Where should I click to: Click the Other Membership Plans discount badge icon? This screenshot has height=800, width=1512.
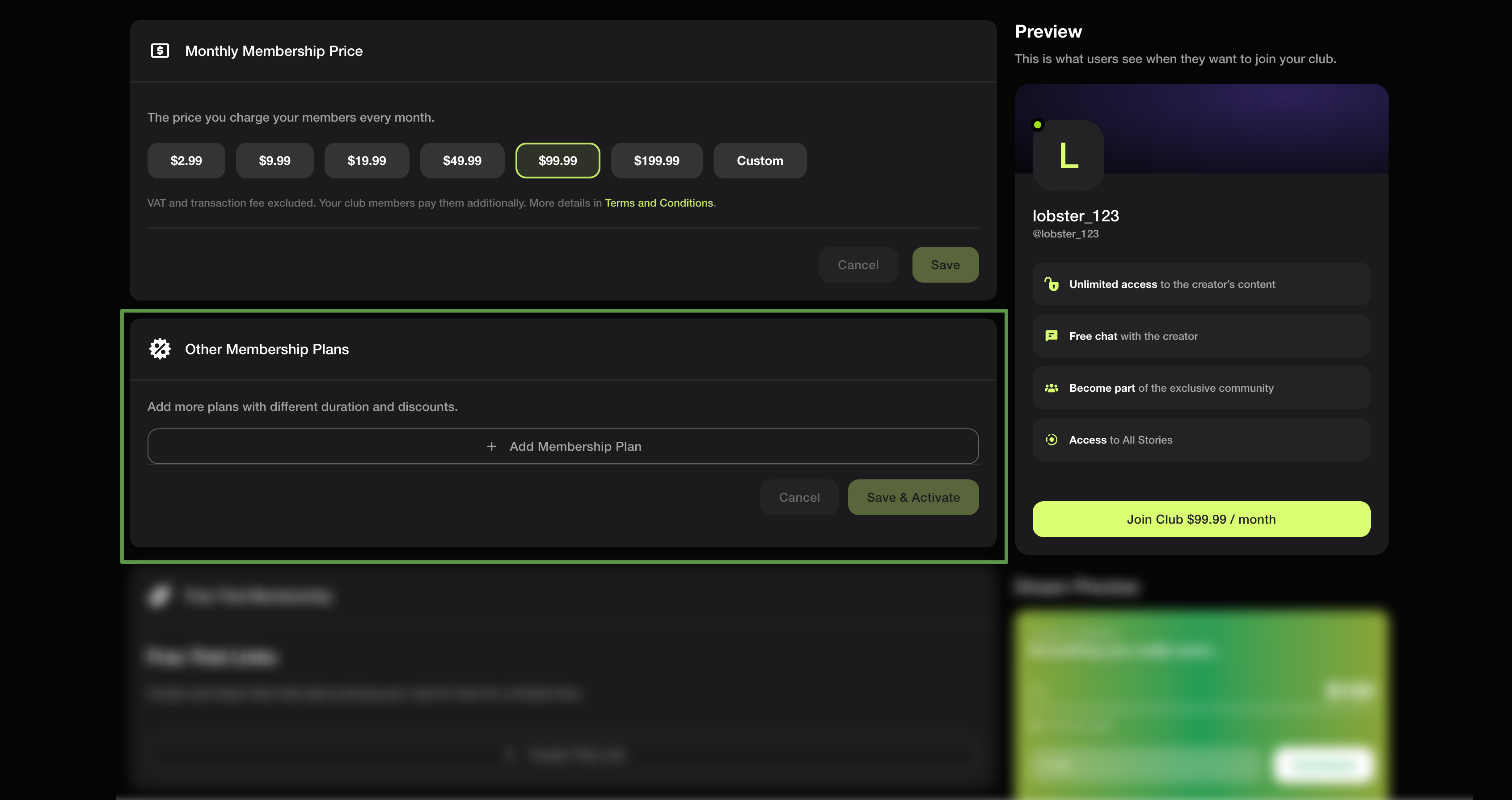(x=159, y=349)
